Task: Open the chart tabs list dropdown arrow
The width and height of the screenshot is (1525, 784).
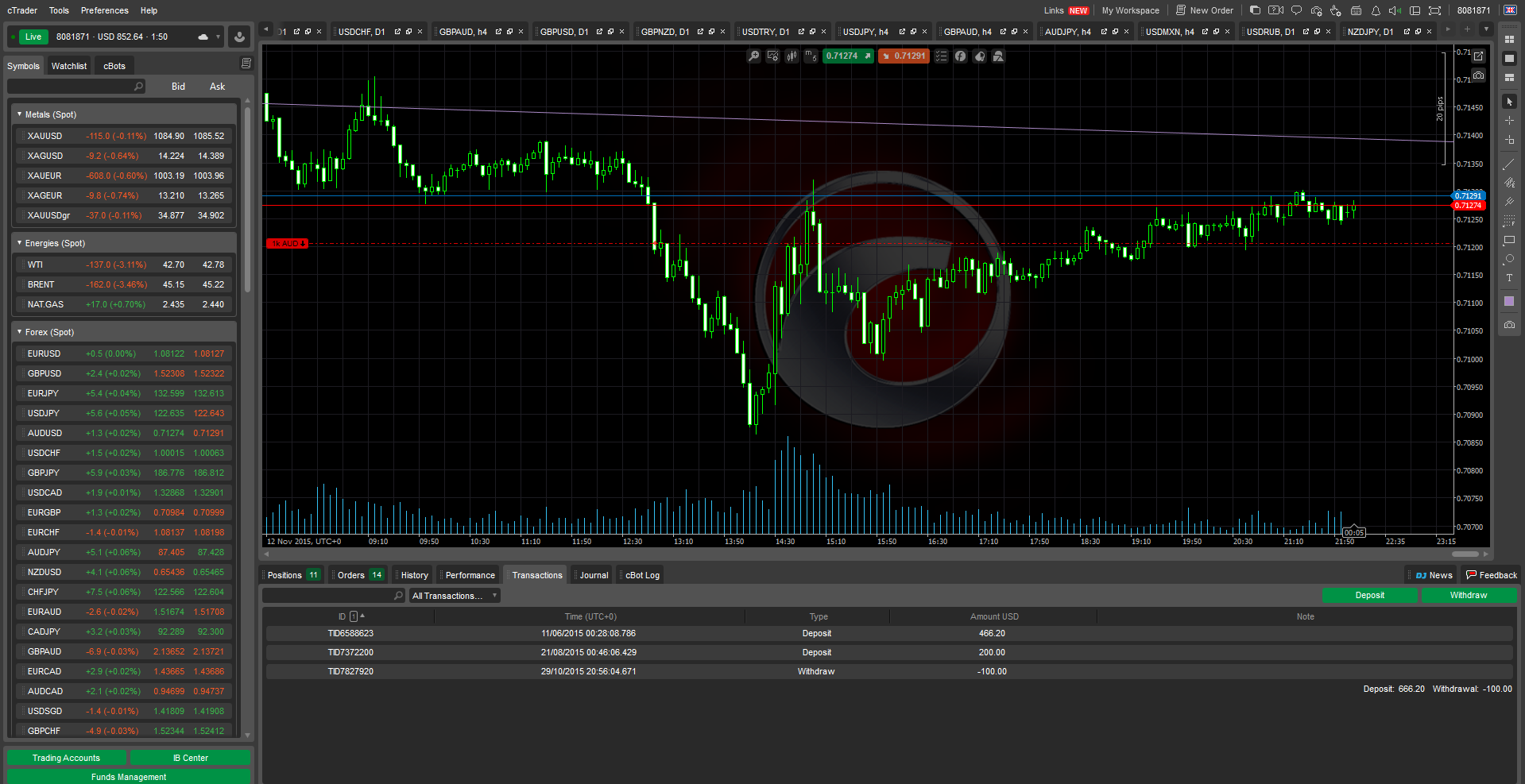Action: pos(1486,29)
